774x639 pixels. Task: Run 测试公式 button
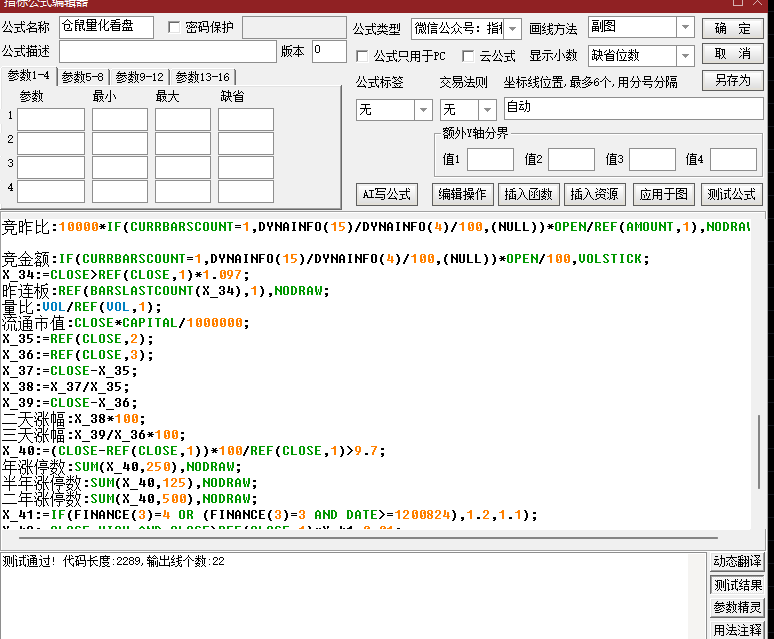(730, 194)
